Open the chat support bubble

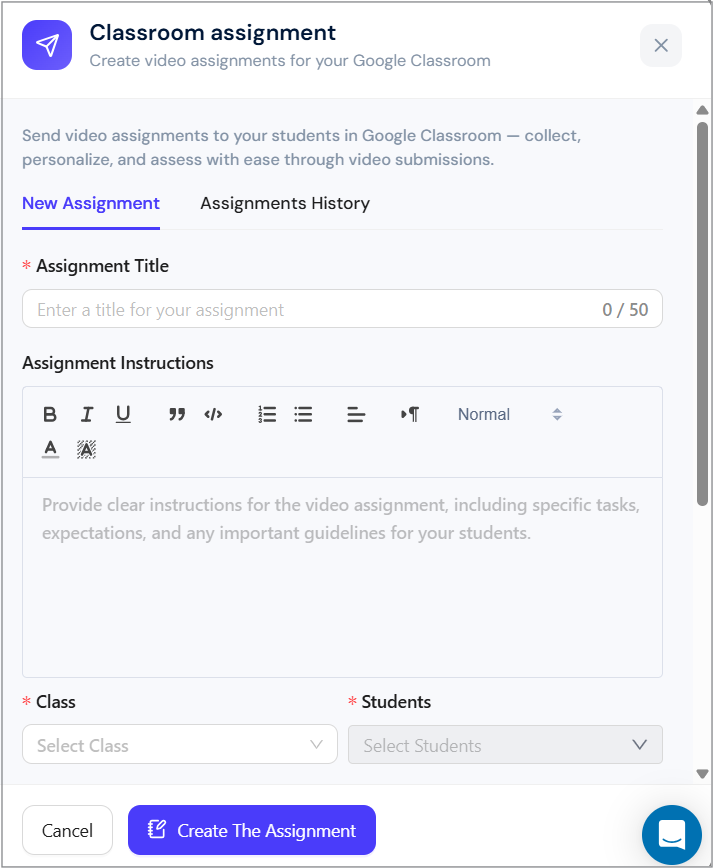point(672,835)
